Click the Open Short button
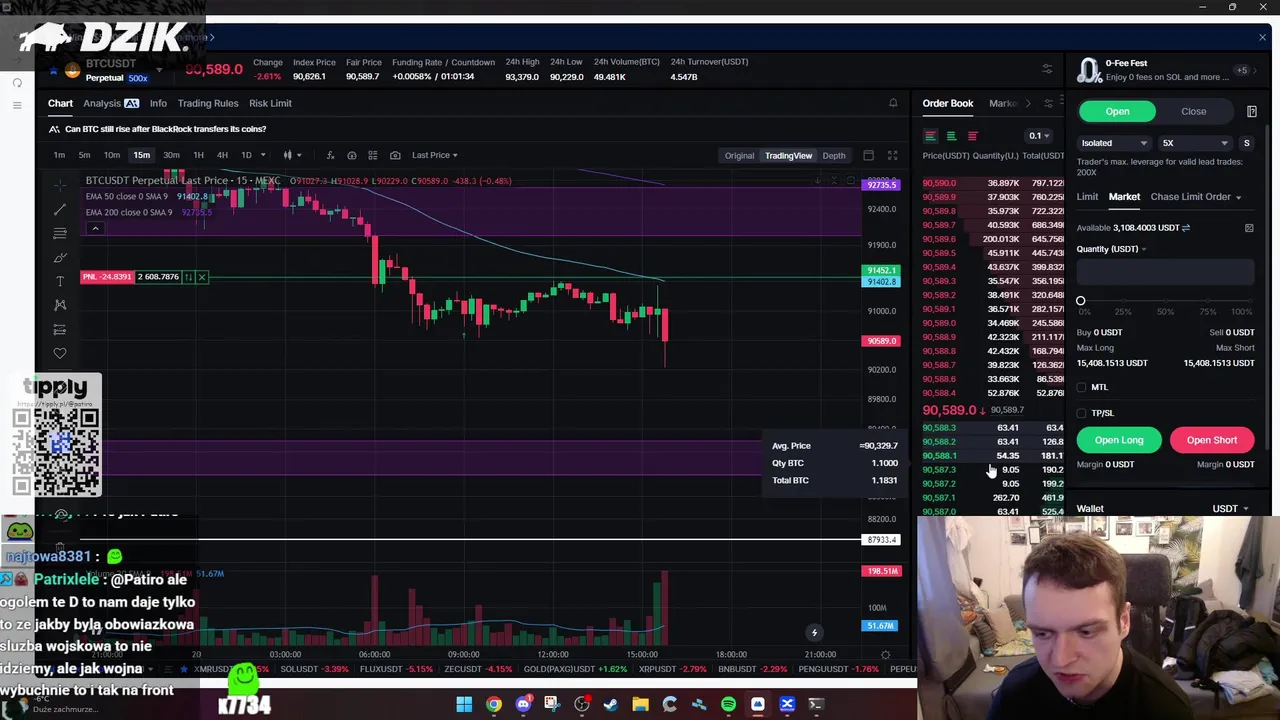This screenshot has height=720, width=1280. point(1212,440)
